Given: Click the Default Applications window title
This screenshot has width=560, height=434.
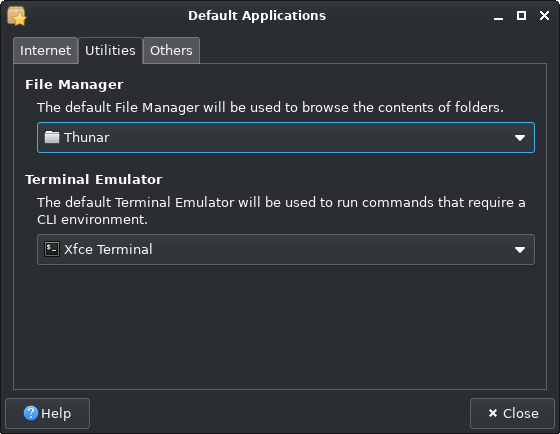Looking at the screenshot, I should click(257, 16).
